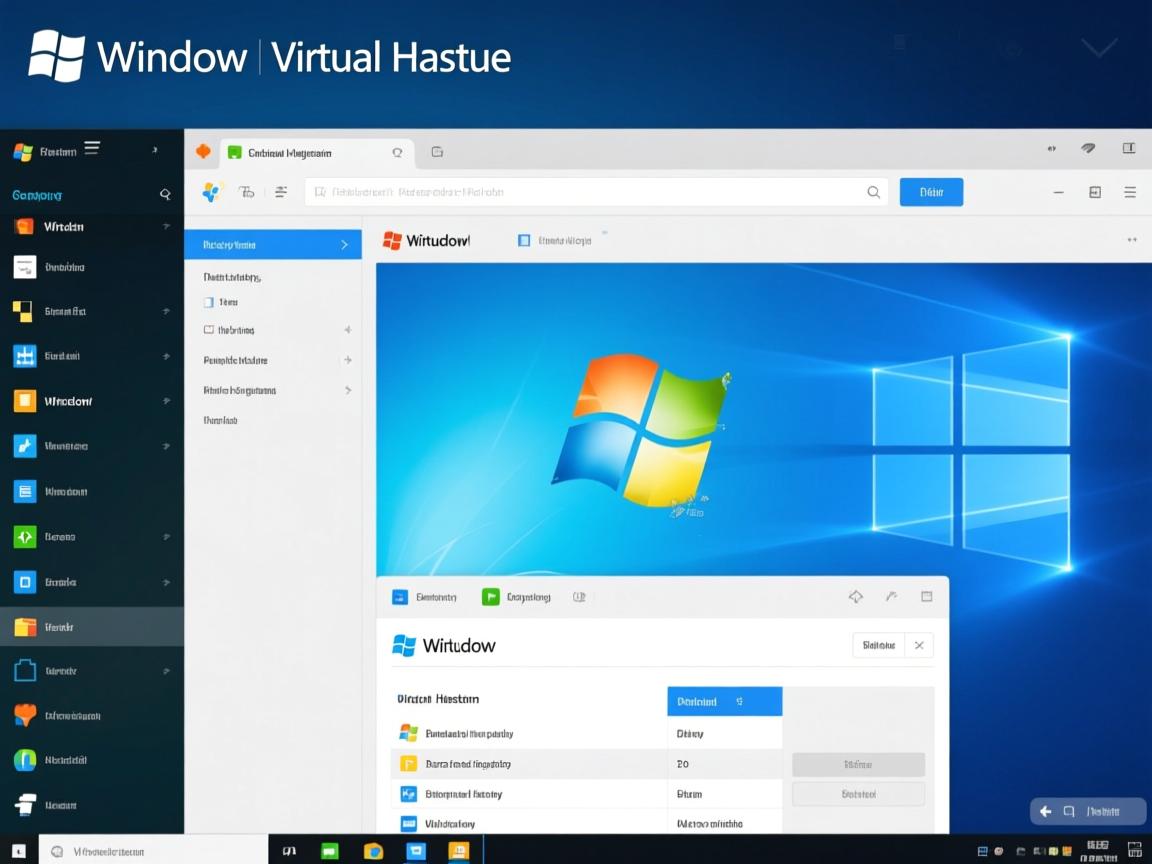Click the search icon in the address bar
Viewport: 1152px width, 864px height.
pos(873,191)
